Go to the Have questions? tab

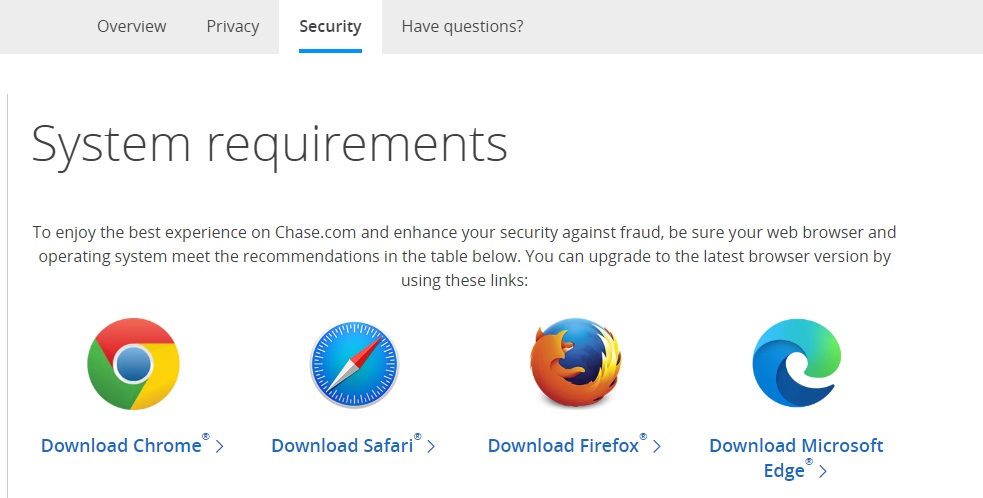[x=462, y=26]
